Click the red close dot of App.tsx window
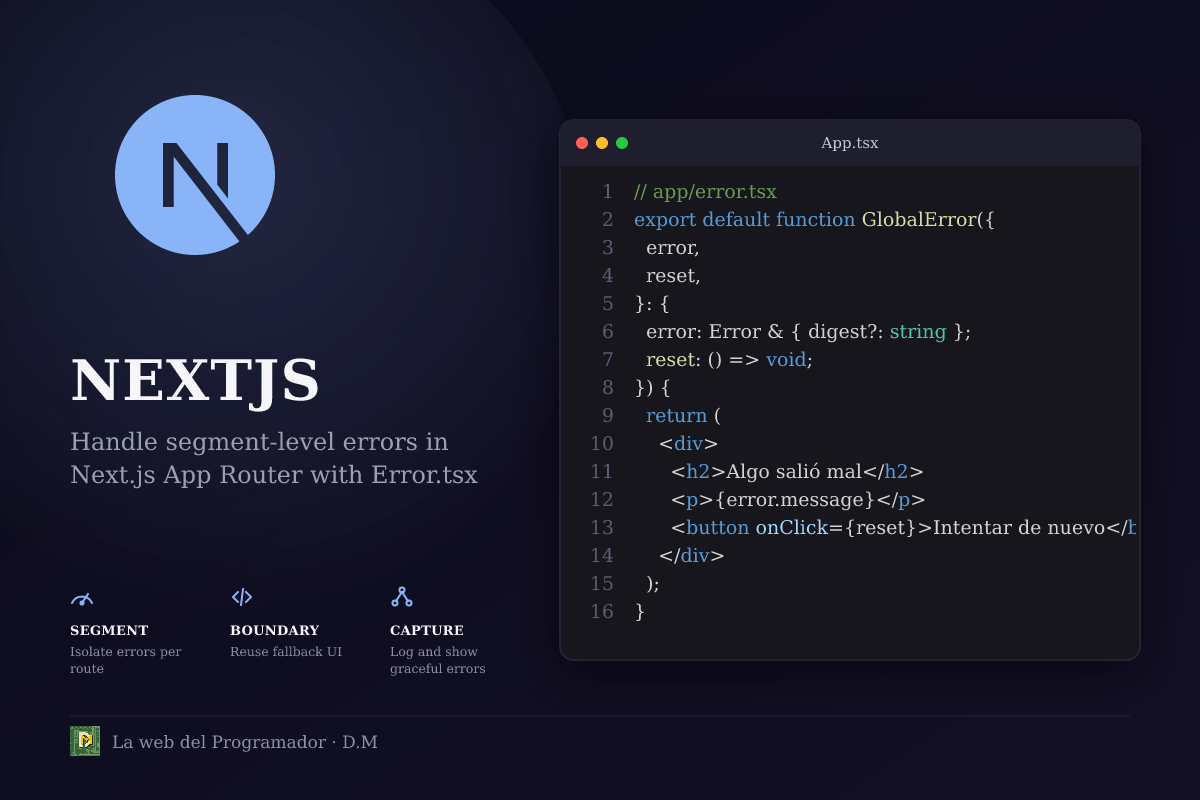The width and height of the screenshot is (1200, 800). point(582,143)
